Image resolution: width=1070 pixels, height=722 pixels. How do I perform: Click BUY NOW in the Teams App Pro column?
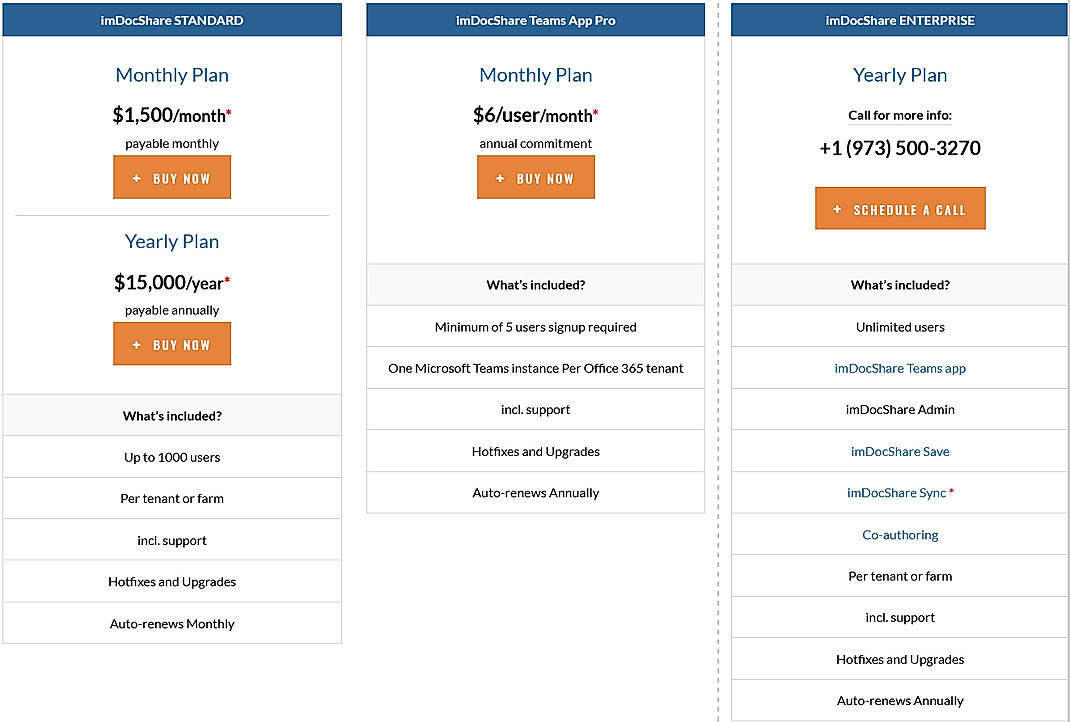click(536, 176)
